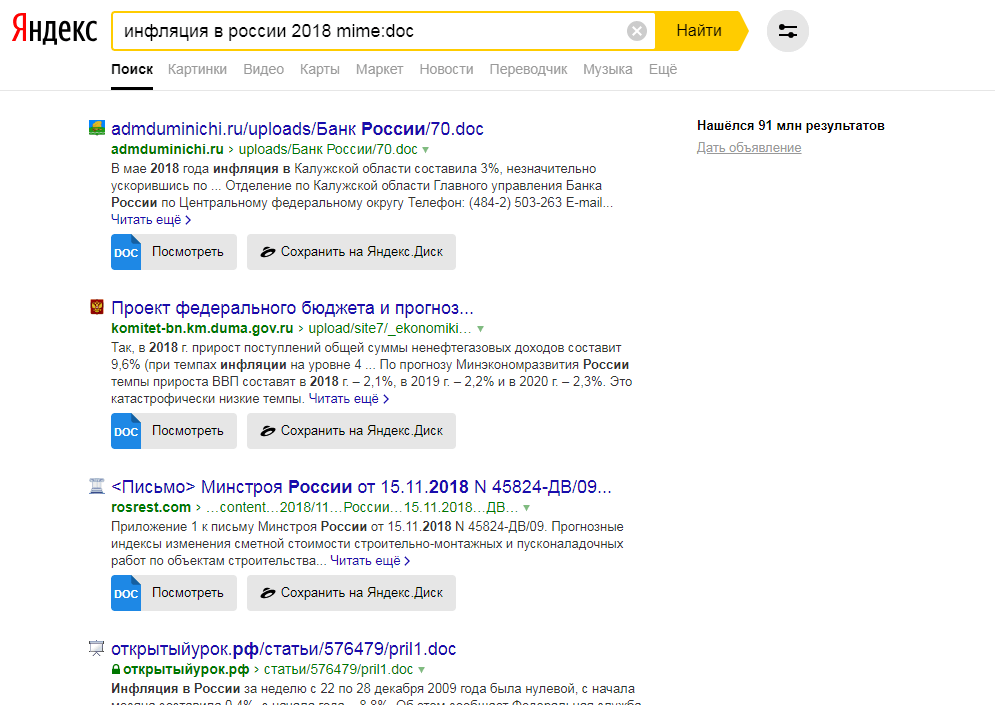Click the Яндекс.Диск icon in the rosrest.com save button
The width and height of the screenshot is (995, 705).
pos(268,593)
